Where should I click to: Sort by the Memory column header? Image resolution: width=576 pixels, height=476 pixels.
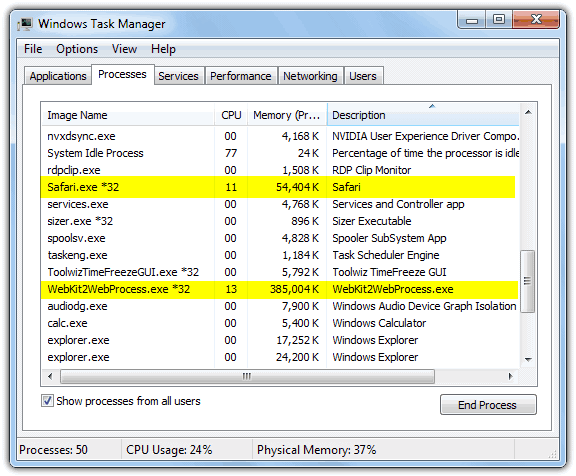pos(287,115)
